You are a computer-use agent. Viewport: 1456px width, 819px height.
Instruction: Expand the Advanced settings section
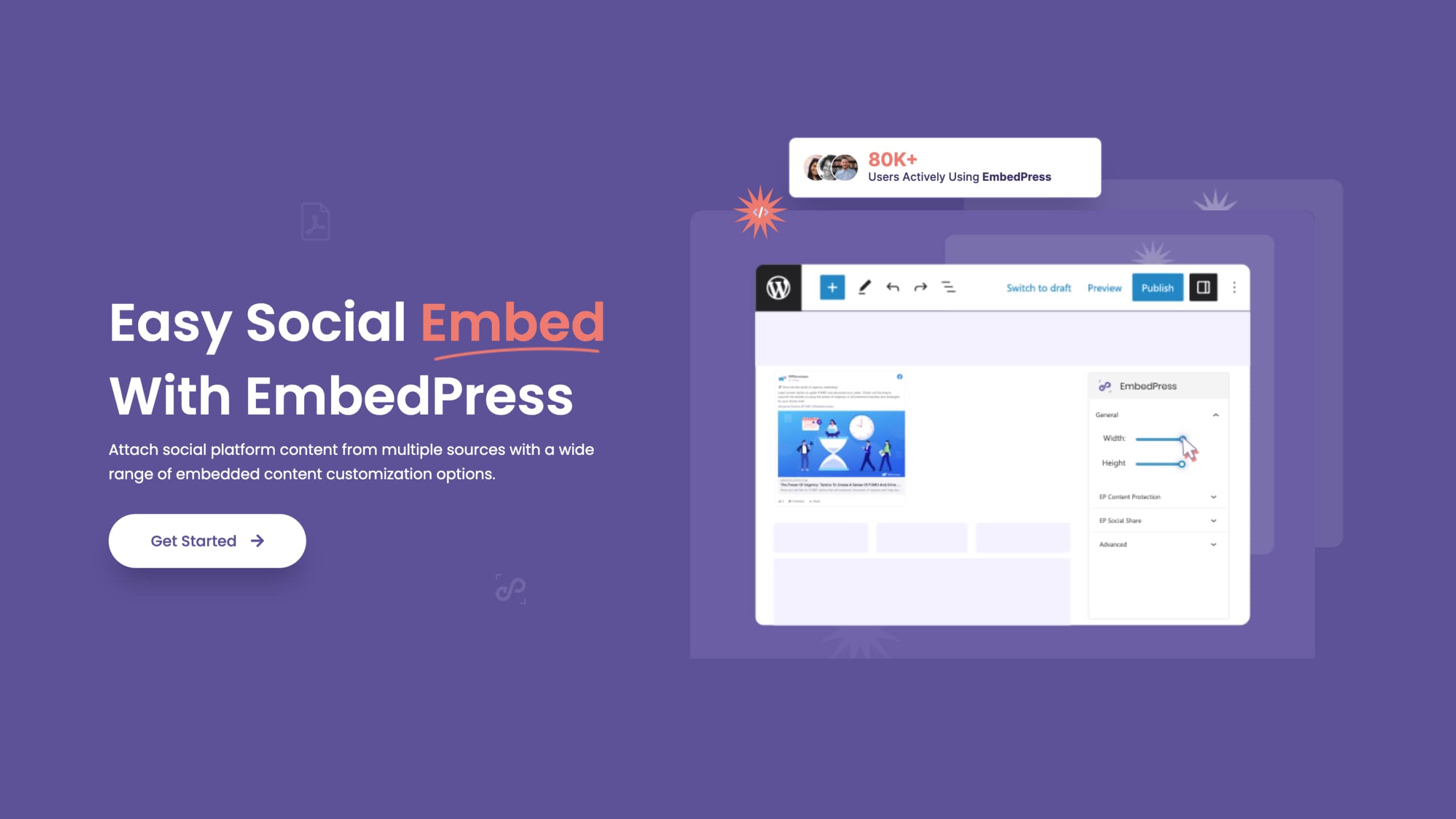[1156, 544]
